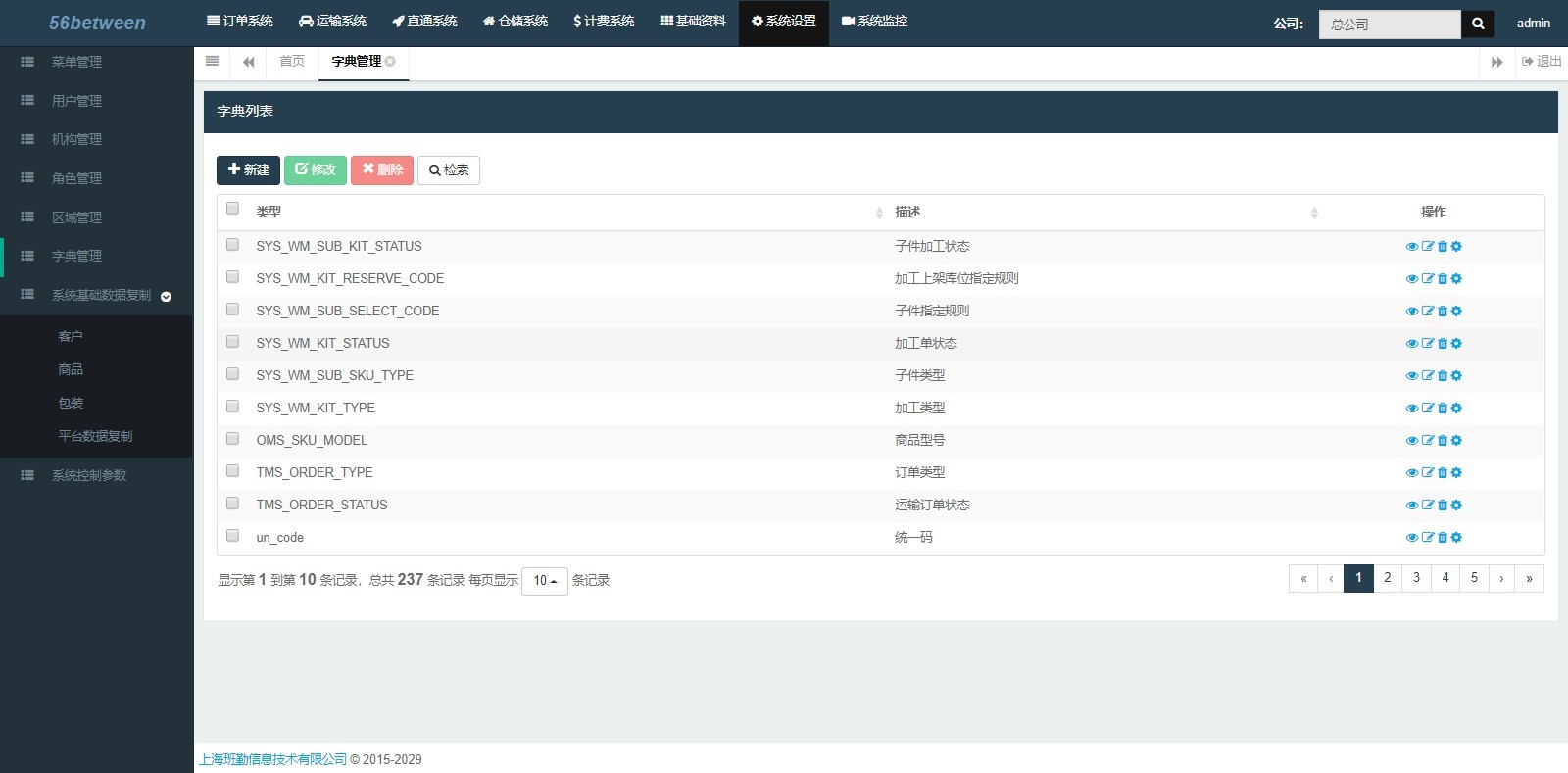Edit the SYS_WM_KIT_TYPE dictionary entry
The image size is (1568, 773).
[x=1428, y=409]
